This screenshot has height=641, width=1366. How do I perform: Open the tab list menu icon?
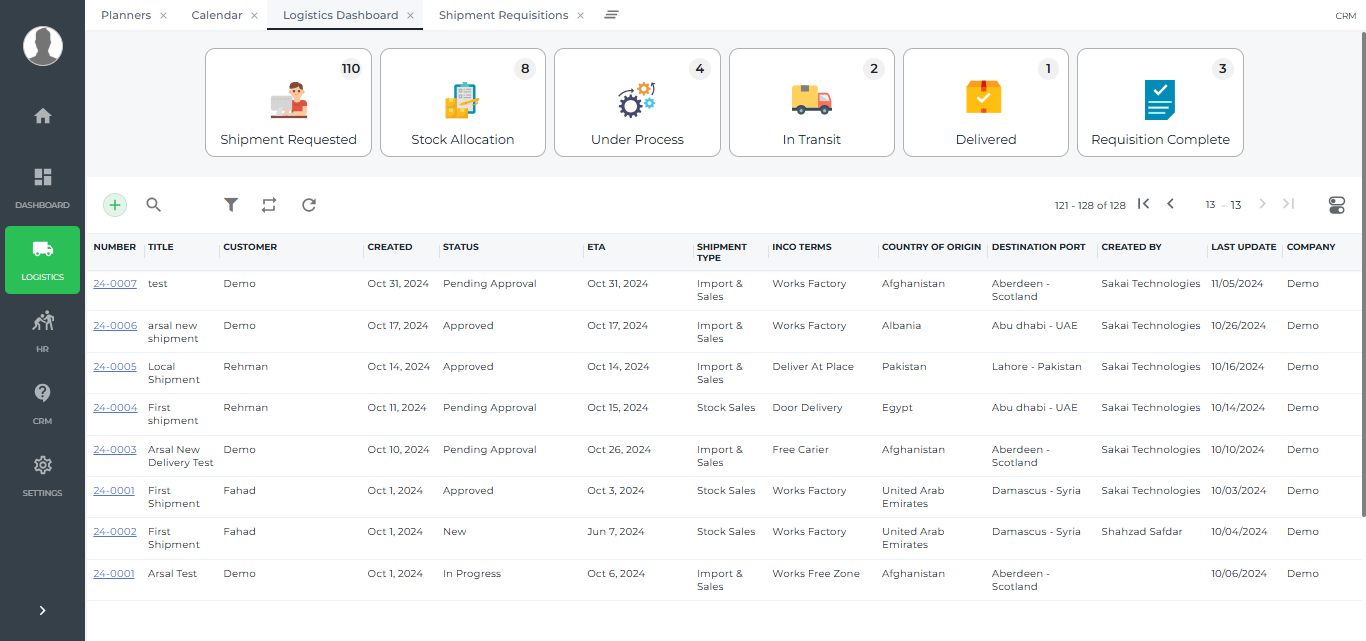pos(611,15)
